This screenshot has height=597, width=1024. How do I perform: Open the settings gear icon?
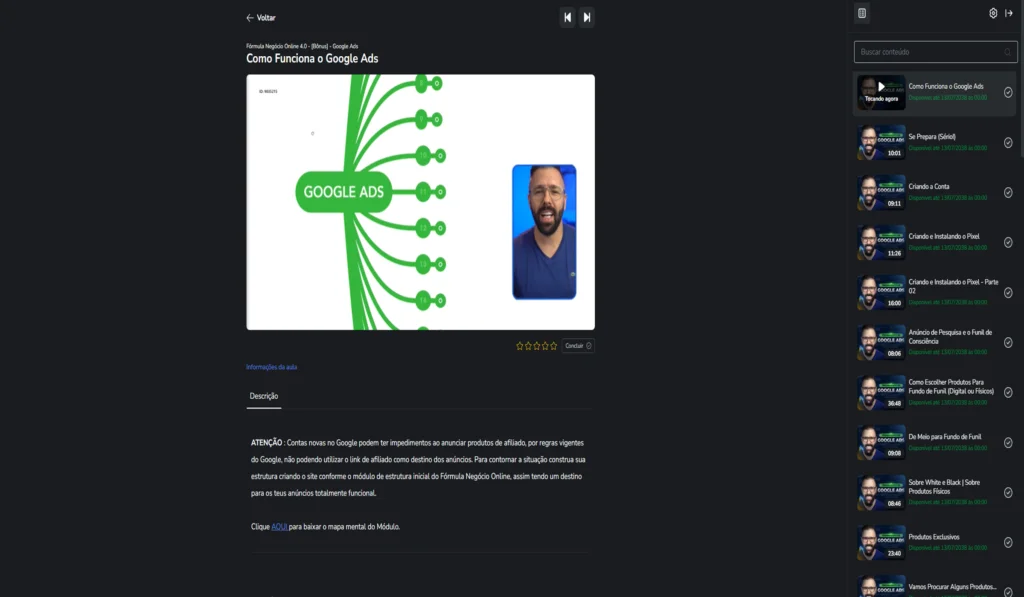(993, 13)
